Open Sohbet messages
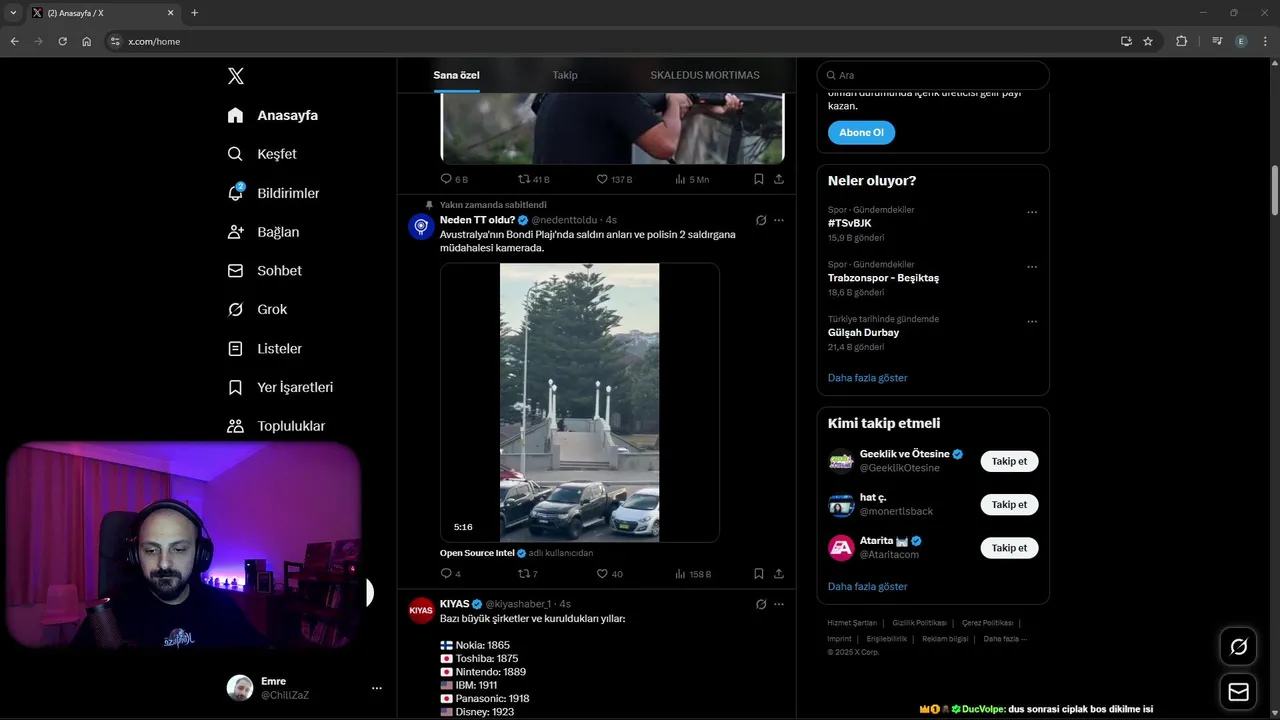The image size is (1280, 720). point(264,271)
